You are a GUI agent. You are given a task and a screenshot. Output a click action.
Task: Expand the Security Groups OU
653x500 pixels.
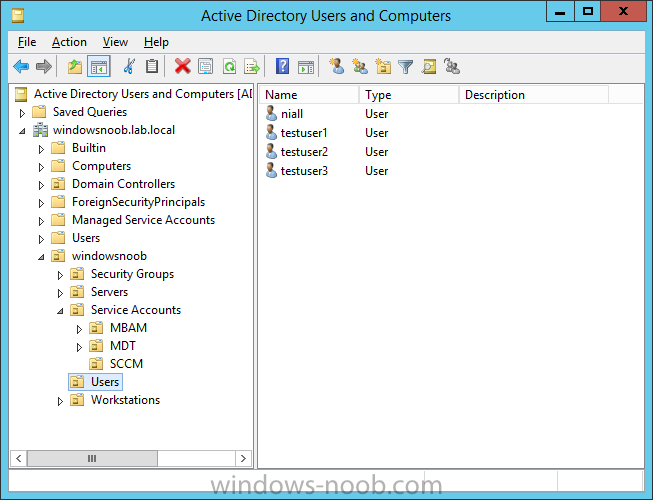[60, 275]
